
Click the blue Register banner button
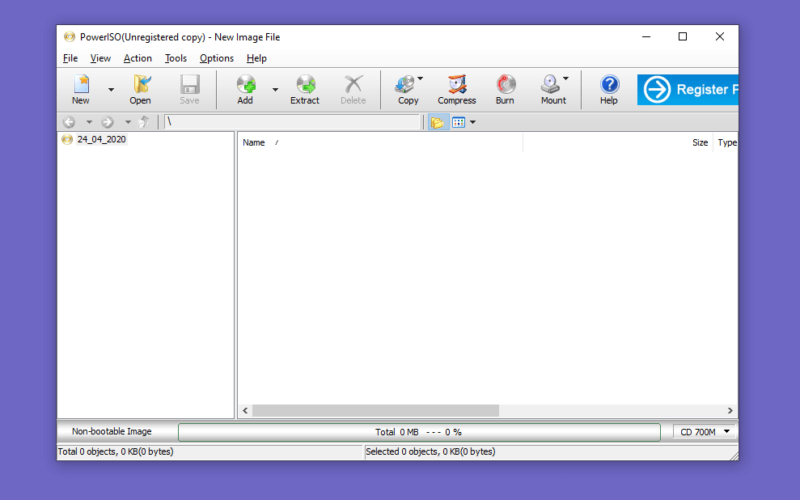coord(687,89)
